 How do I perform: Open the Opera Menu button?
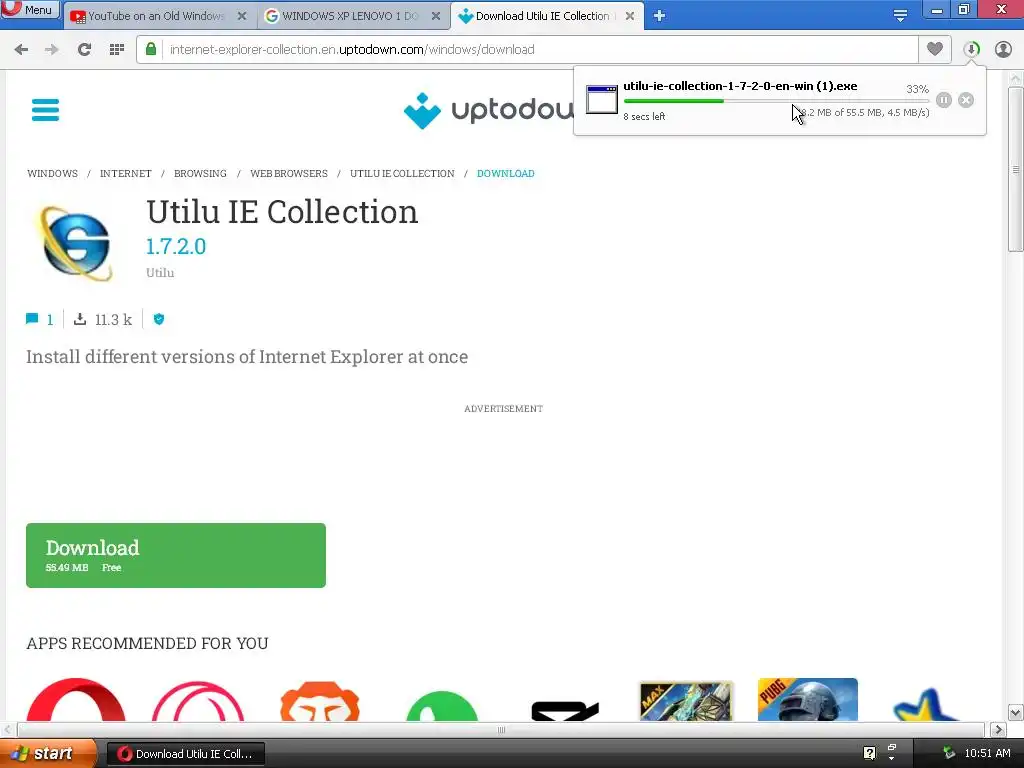click(x=30, y=9)
